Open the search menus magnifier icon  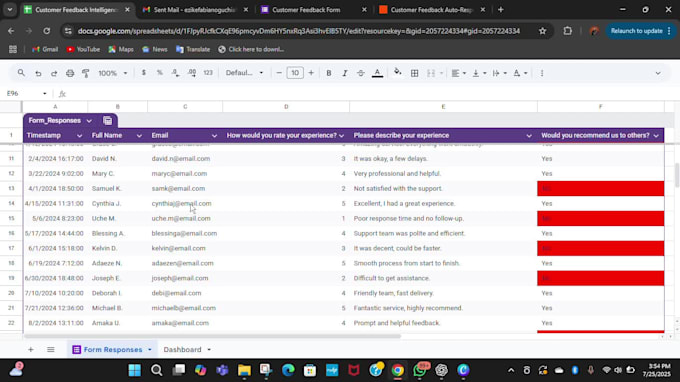tap(21, 73)
